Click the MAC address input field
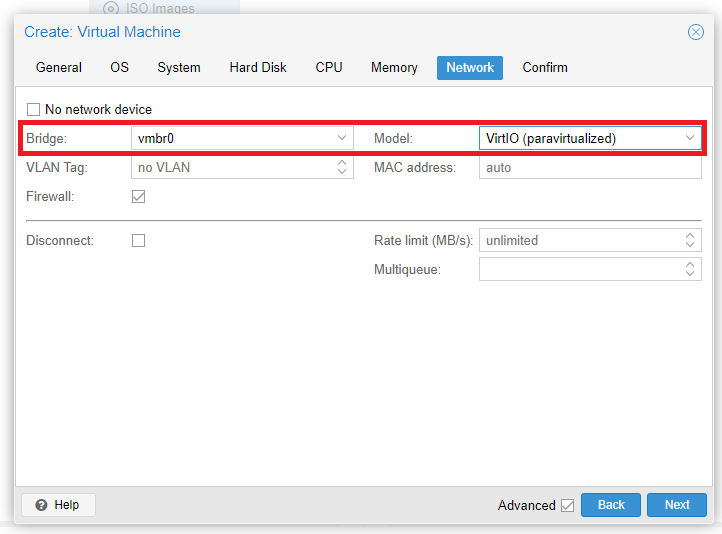 point(590,167)
